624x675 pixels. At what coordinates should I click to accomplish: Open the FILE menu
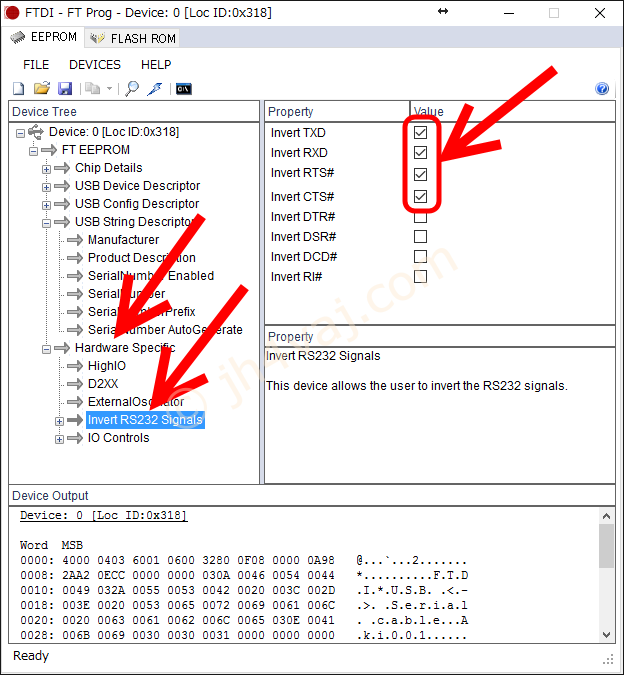point(36,65)
